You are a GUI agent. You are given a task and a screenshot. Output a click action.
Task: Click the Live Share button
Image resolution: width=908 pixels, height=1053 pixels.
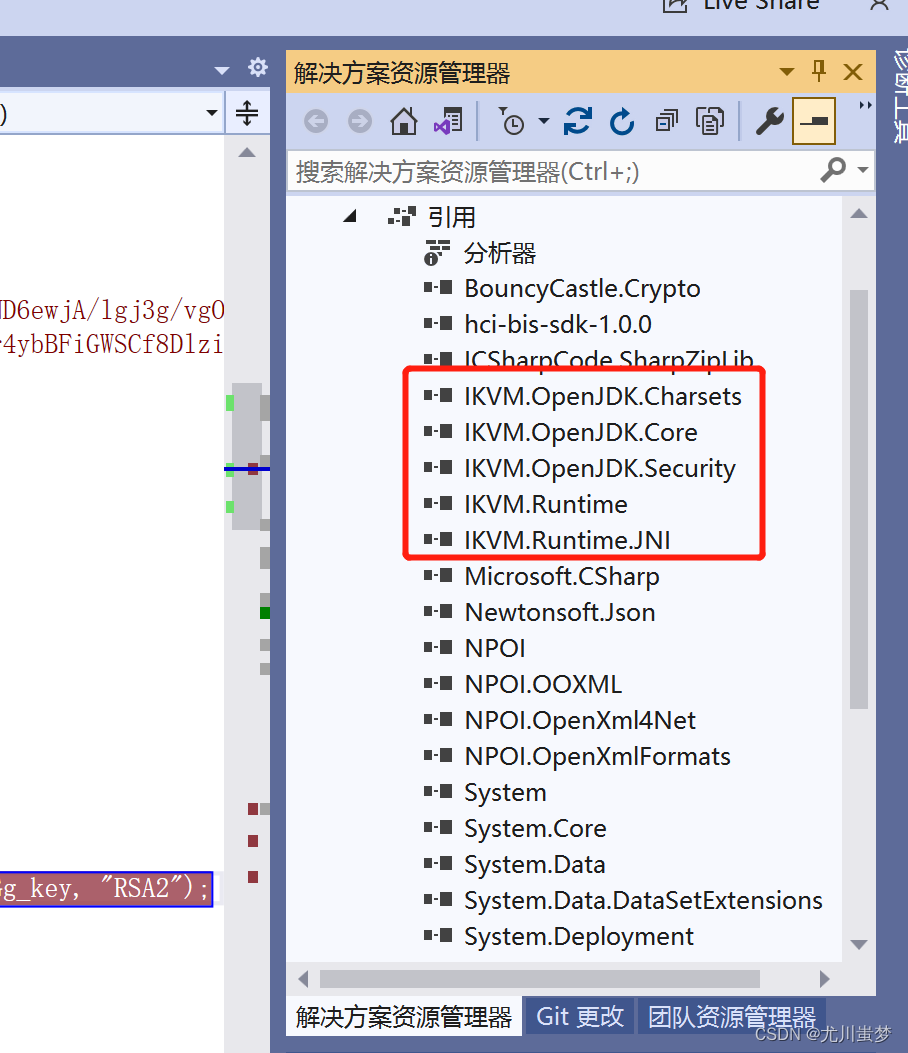tap(742, 5)
